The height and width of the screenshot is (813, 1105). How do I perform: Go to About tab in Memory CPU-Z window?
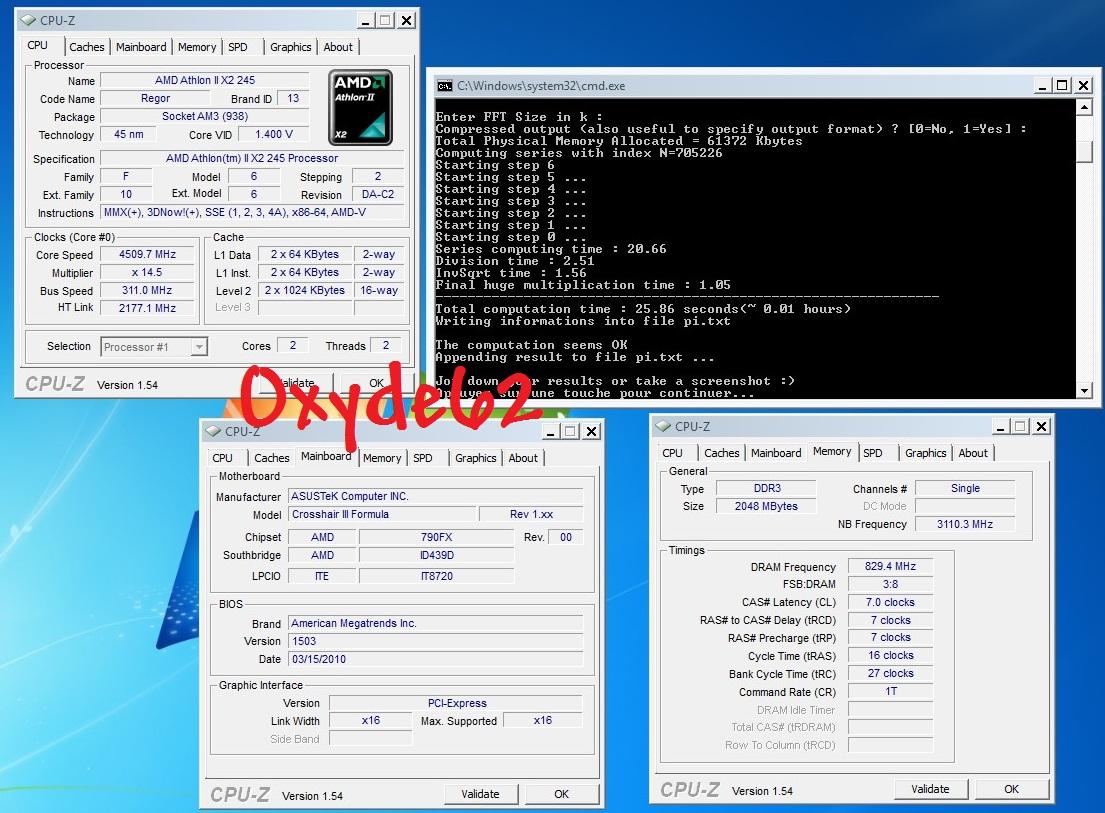pos(973,453)
